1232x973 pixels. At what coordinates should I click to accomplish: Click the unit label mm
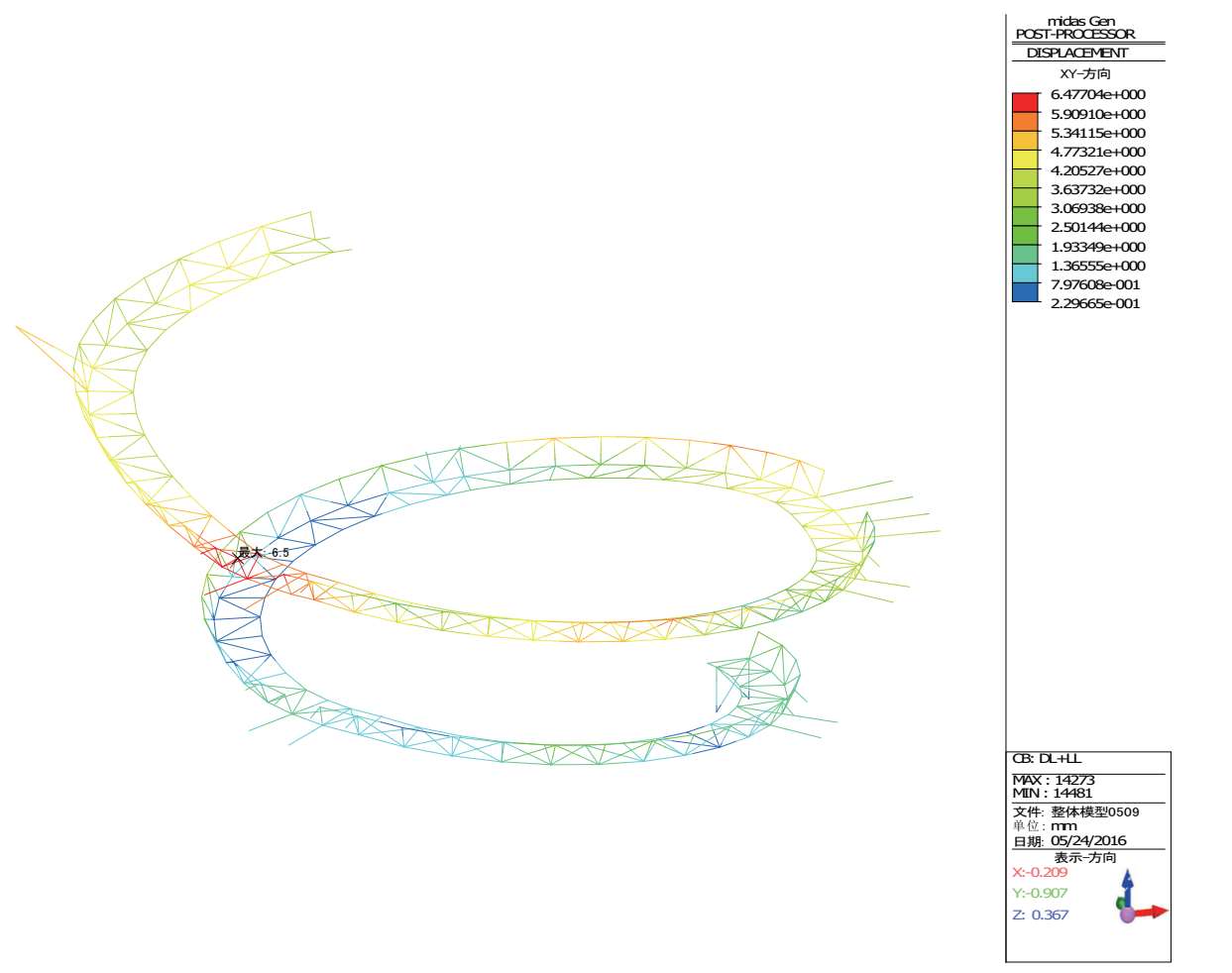coord(1064,826)
